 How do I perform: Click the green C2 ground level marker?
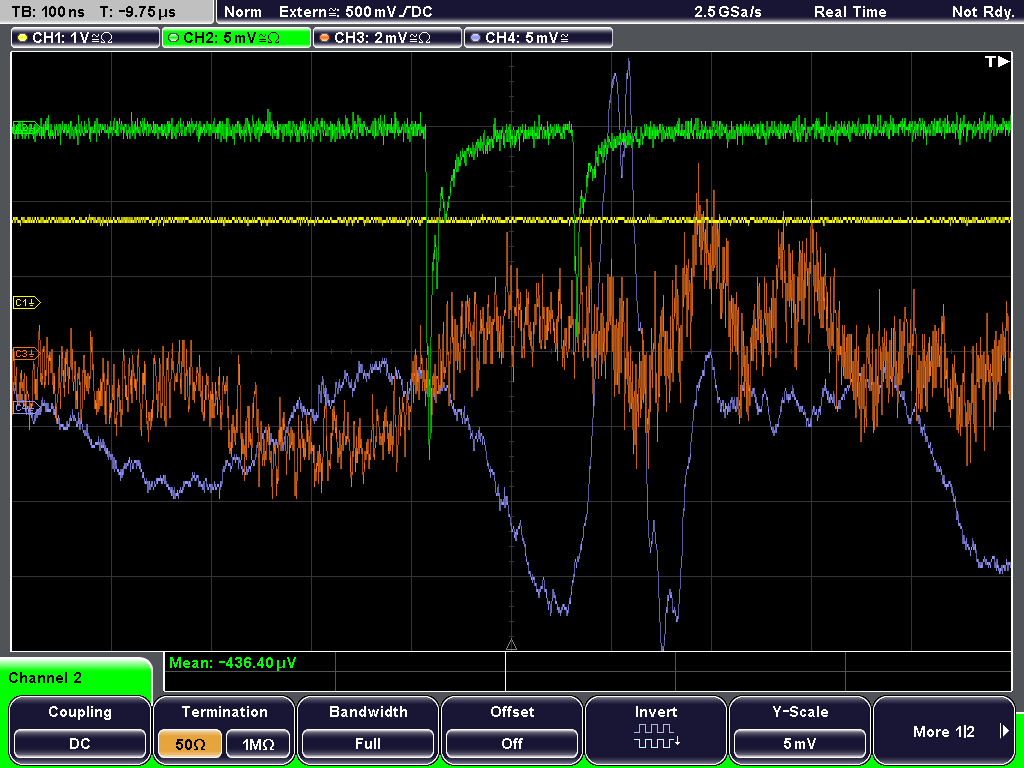(x=26, y=127)
